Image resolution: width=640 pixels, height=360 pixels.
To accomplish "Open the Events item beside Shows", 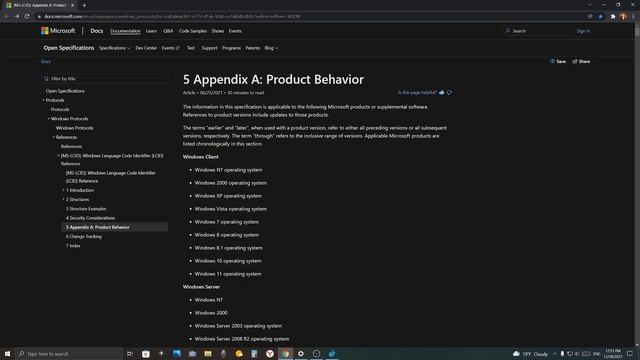I will (x=235, y=31).
